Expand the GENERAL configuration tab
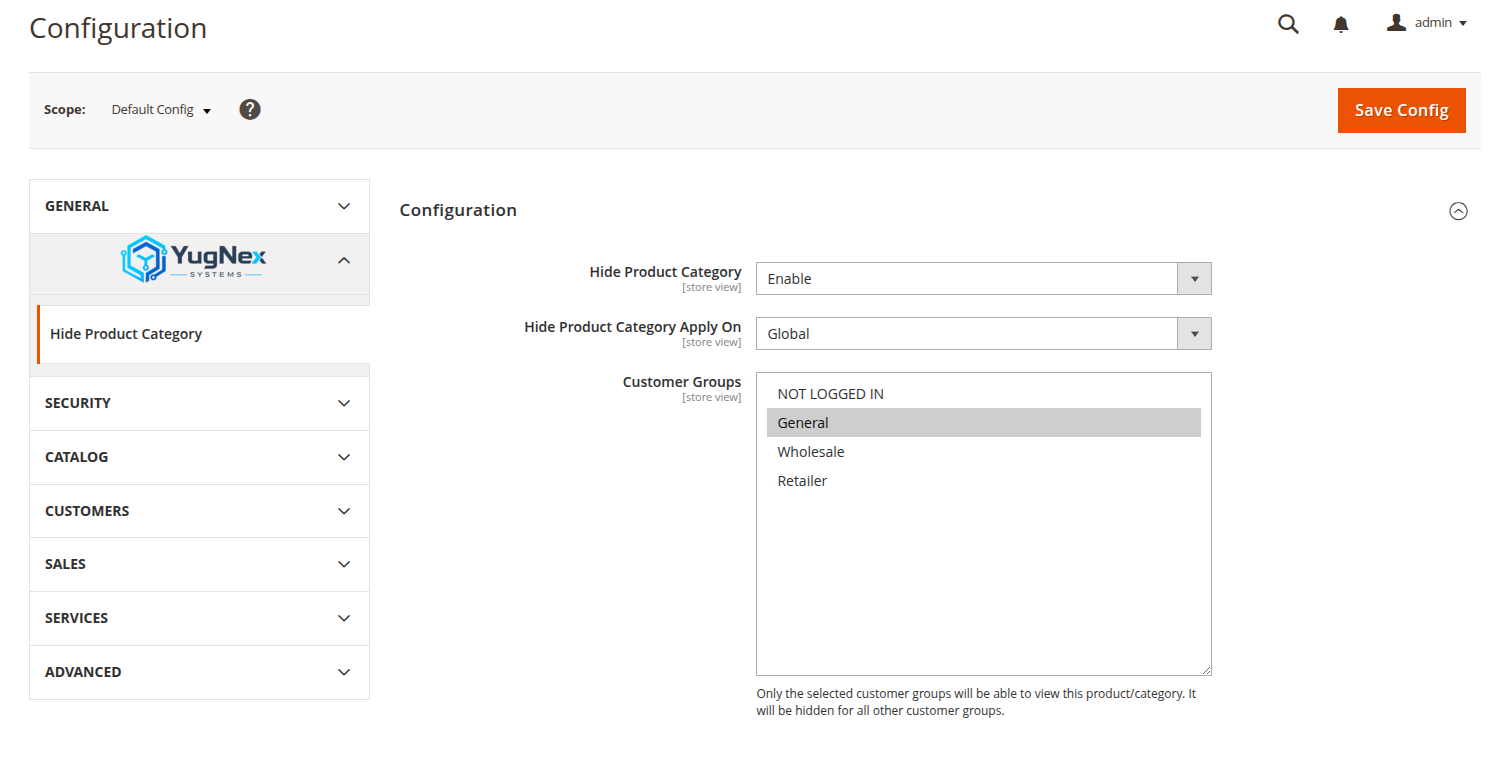Screen dimensions: 1507x780 199,206
